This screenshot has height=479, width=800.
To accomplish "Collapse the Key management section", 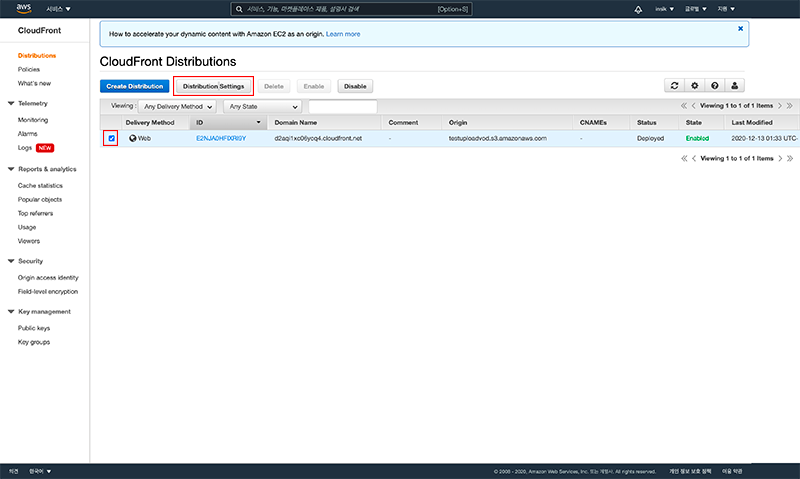I will (11, 312).
